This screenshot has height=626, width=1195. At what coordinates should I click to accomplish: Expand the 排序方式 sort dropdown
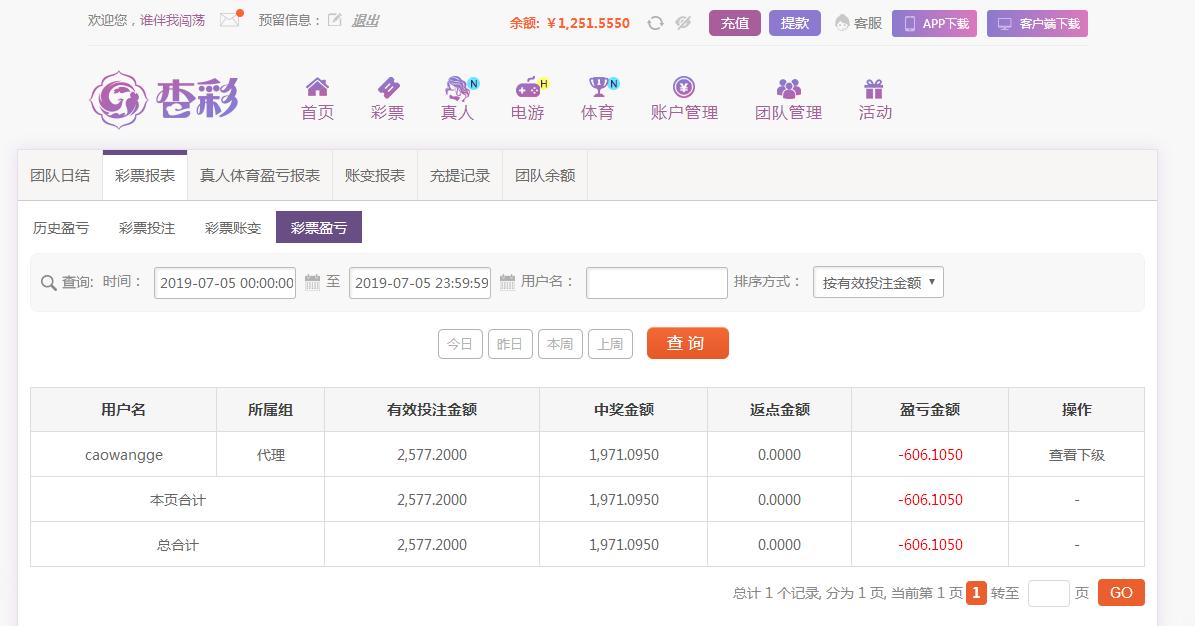pyautogui.click(x=878, y=283)
